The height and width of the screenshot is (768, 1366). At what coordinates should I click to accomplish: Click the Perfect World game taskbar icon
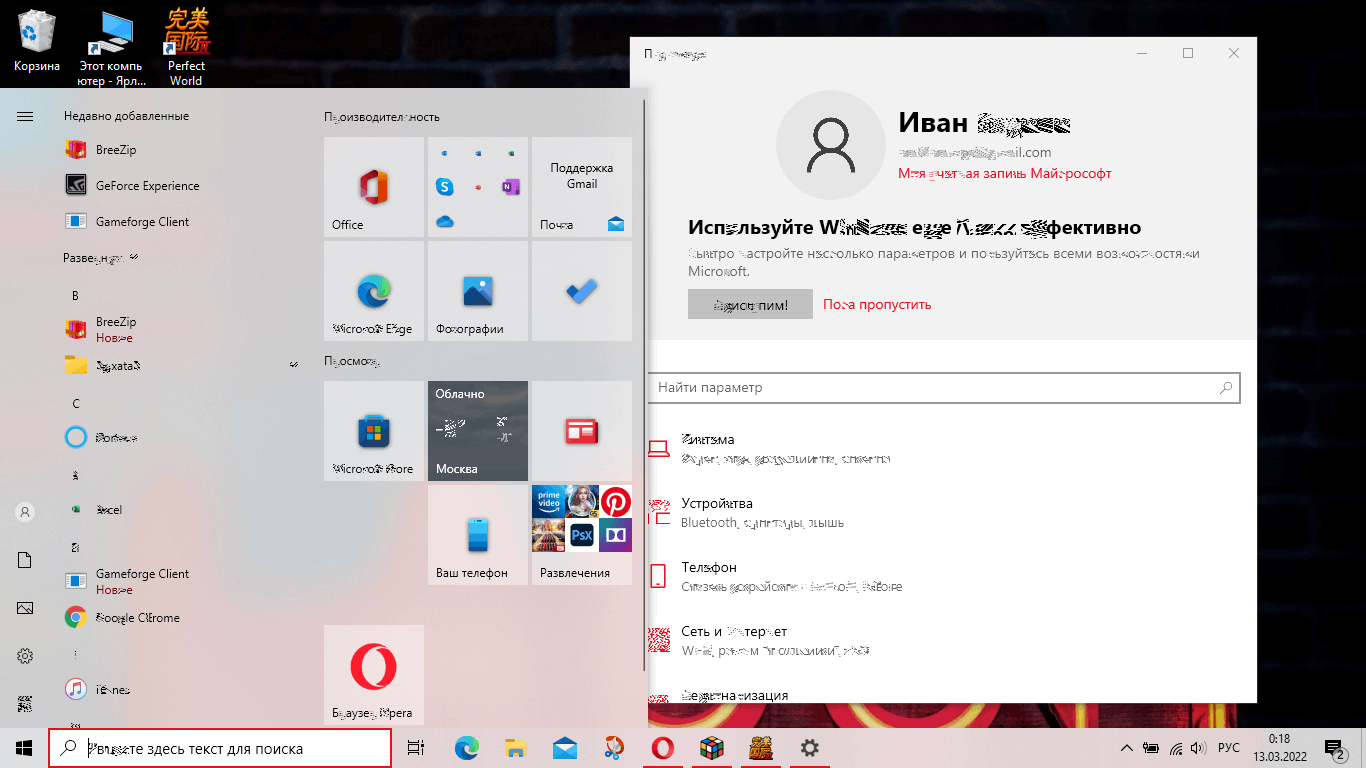click(760, 748)
